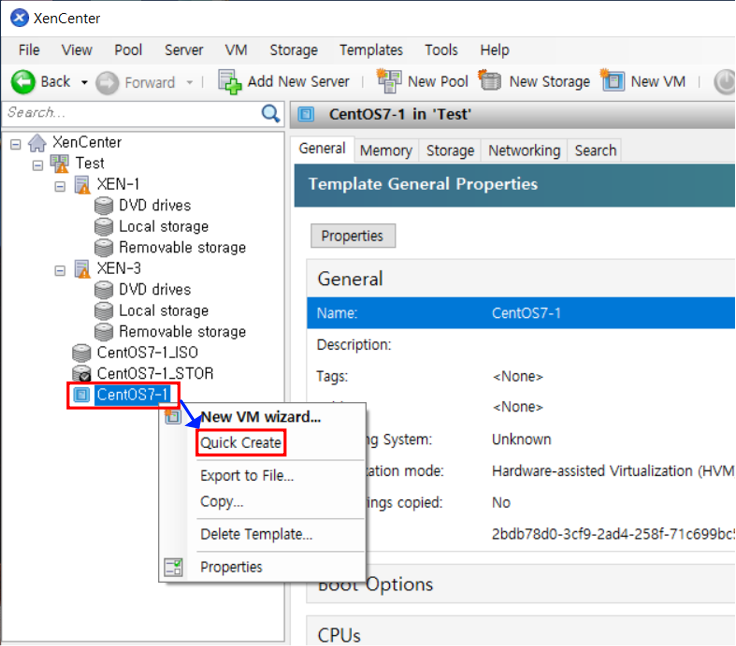Choose Quick Create from context menu

(x=241, y=443)
